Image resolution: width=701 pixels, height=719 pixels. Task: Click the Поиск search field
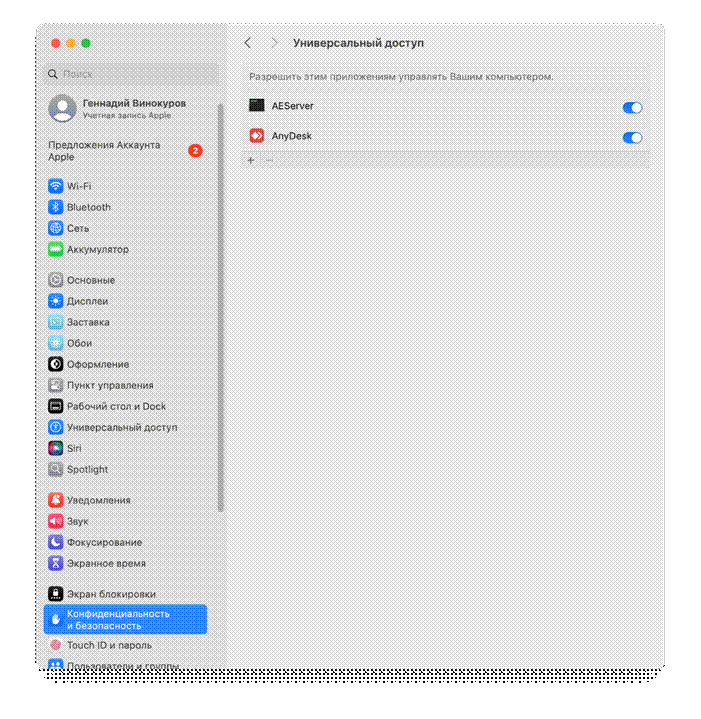pyautogui.click(x=132, y=74)
